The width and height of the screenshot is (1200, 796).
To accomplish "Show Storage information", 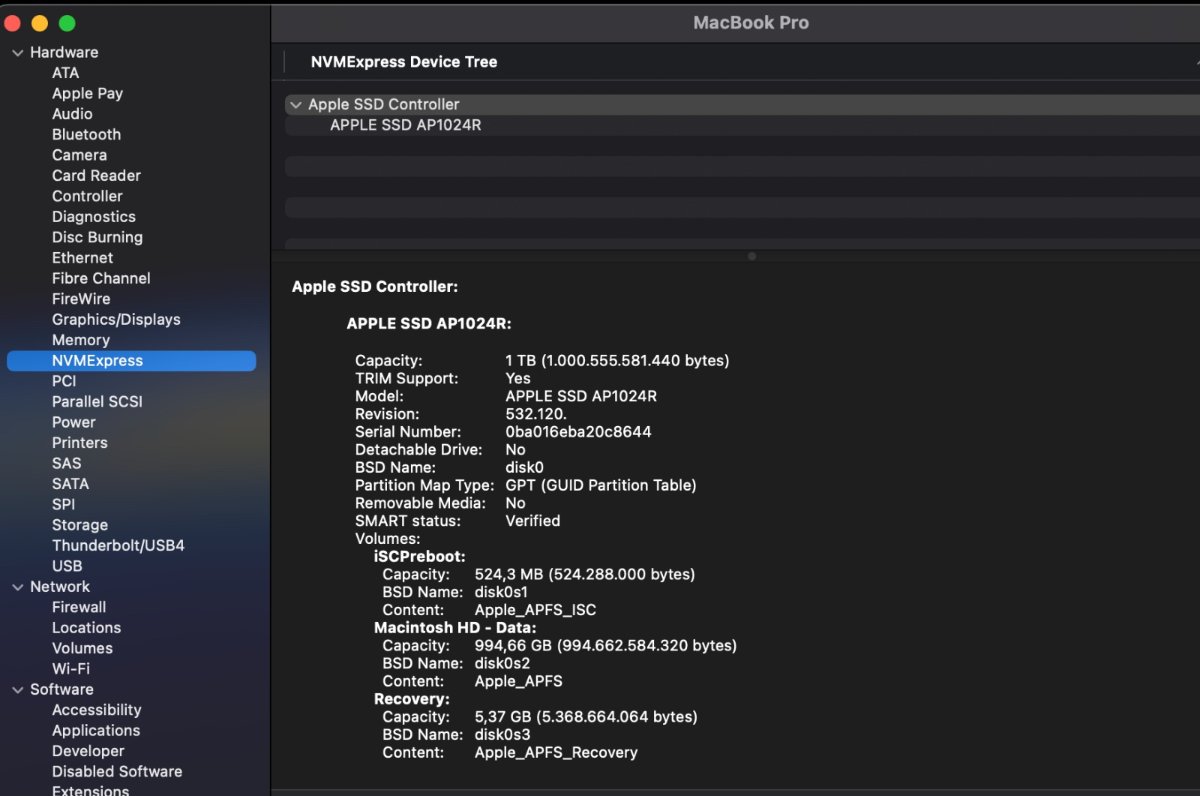I will (x=80, y=525).
